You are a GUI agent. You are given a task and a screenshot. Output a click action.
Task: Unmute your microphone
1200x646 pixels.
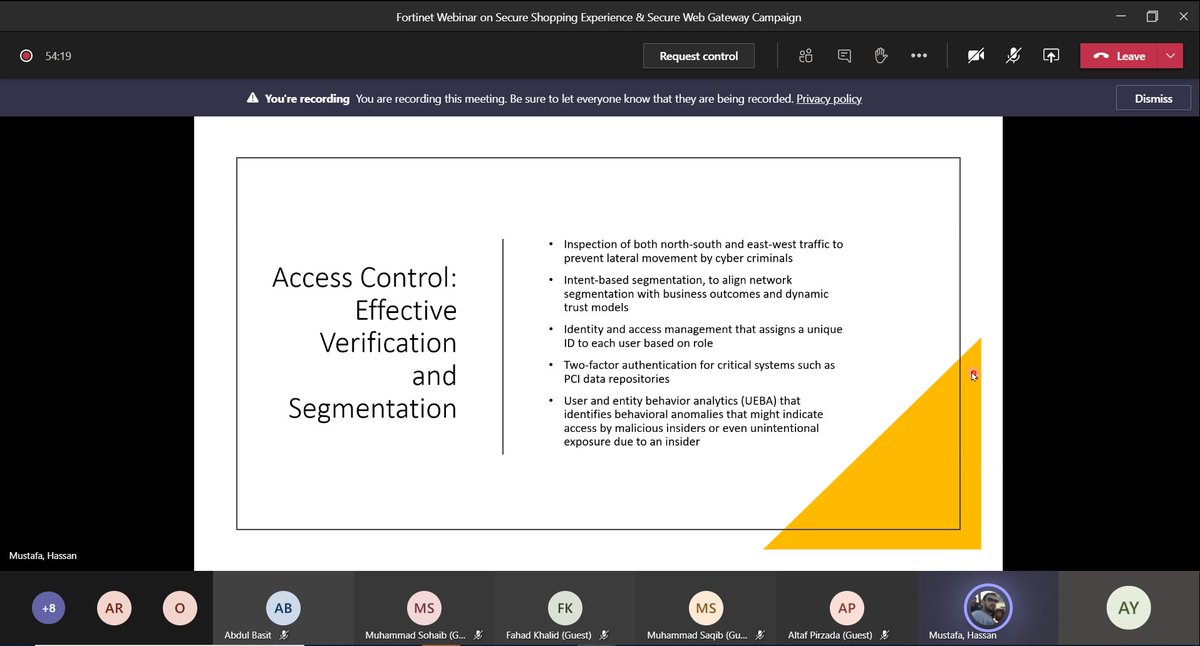[1013, 56]
